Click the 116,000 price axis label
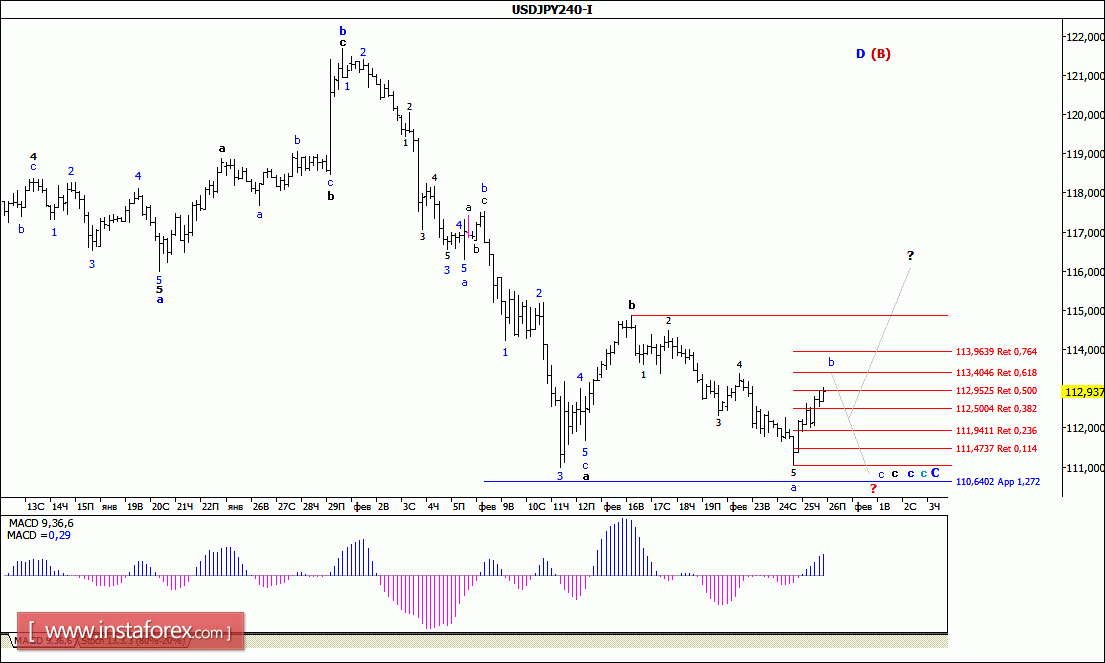 pos(1085,271)
